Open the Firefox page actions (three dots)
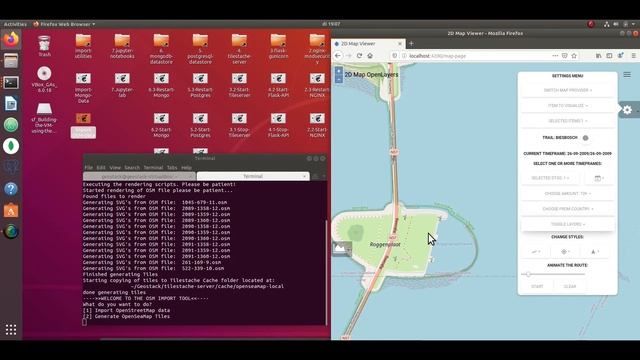The height and width of the screenshot is (360, 640). [x=555, y=56]
